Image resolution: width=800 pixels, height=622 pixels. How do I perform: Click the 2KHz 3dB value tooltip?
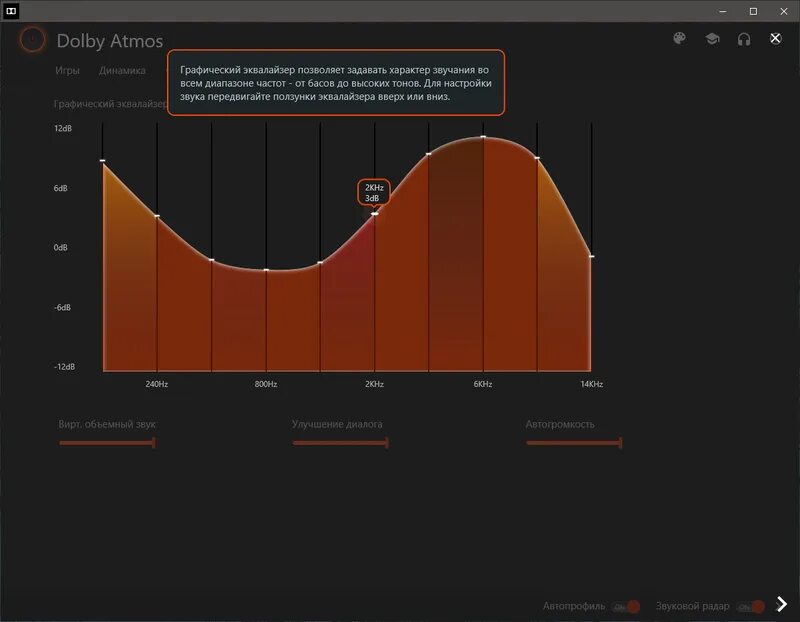tap(374, 192)
